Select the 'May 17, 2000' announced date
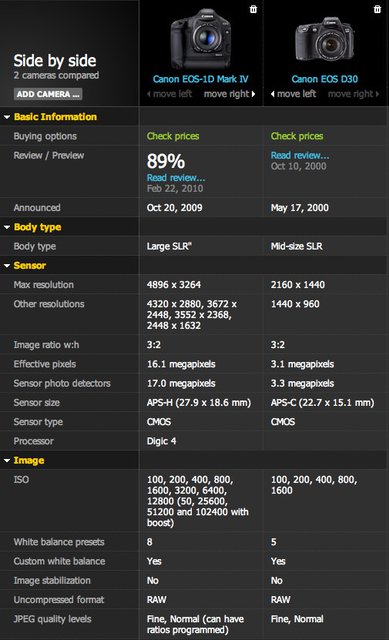389x640 pixels. click(x=300, y=207)
